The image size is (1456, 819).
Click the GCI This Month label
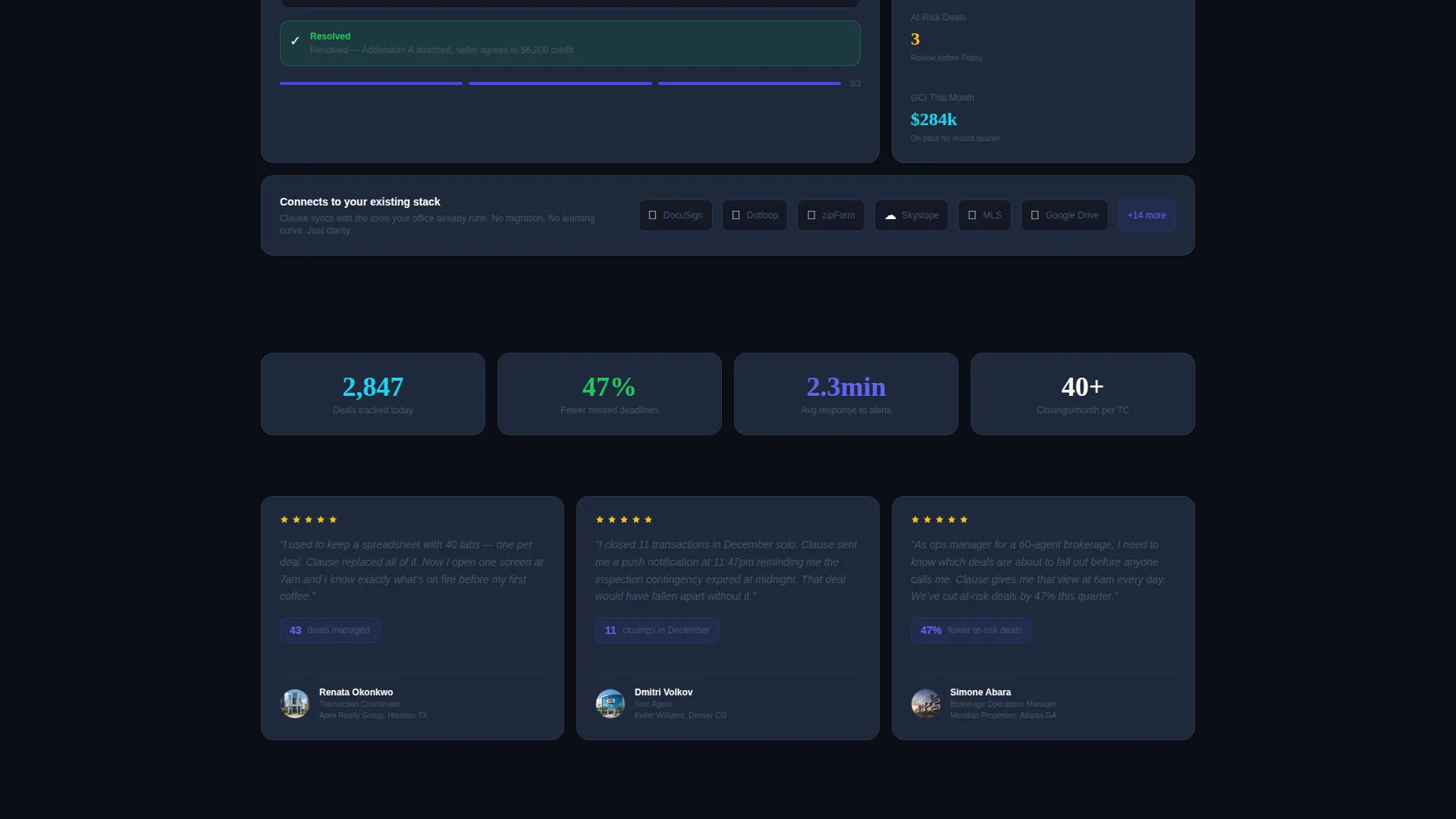pyautogui.click(x=943, y=98)
